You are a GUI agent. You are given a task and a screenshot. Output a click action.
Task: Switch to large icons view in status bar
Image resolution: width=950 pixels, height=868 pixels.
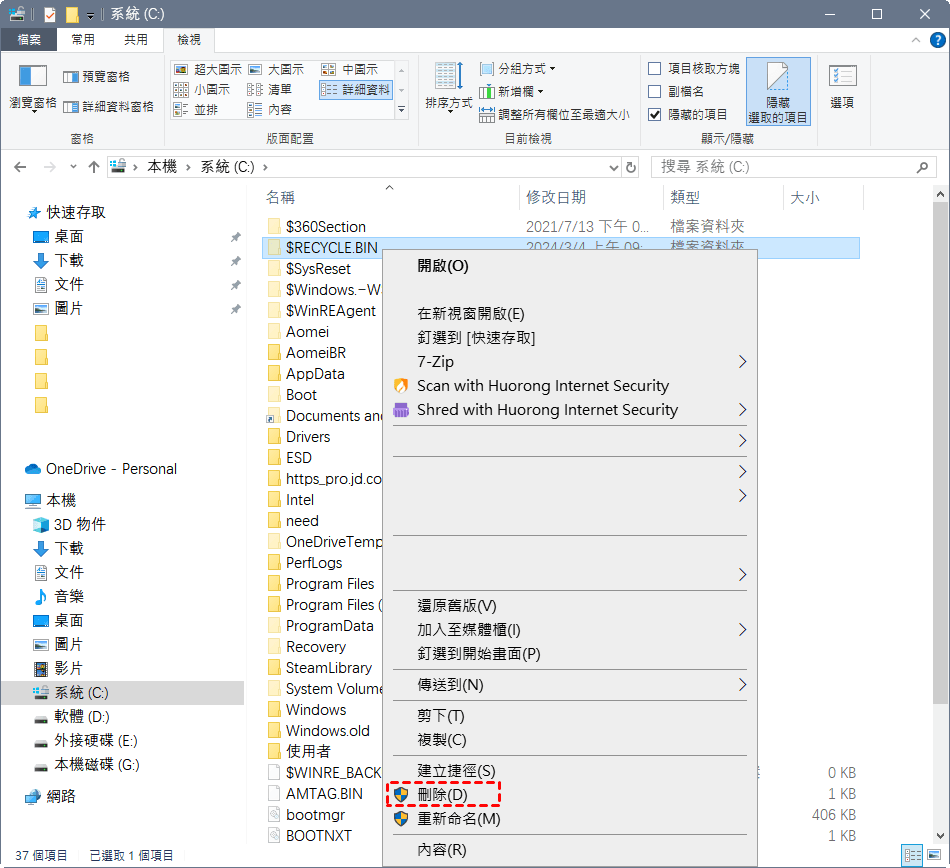click(x=934, y=855)
